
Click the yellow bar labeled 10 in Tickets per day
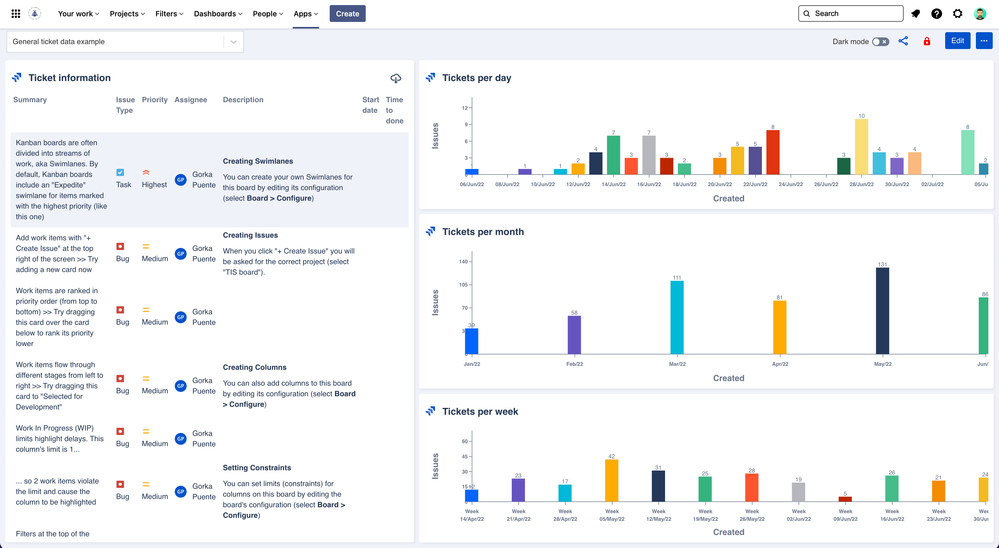[x=861, y=147]
